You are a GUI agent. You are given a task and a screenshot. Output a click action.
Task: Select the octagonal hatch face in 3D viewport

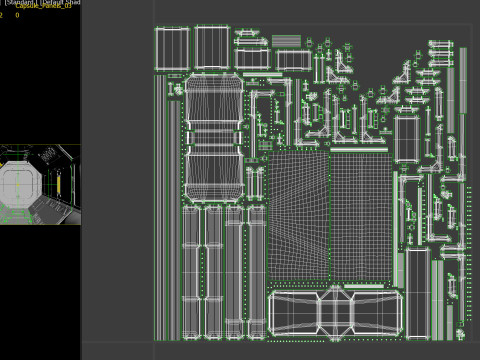coord(20,184)
